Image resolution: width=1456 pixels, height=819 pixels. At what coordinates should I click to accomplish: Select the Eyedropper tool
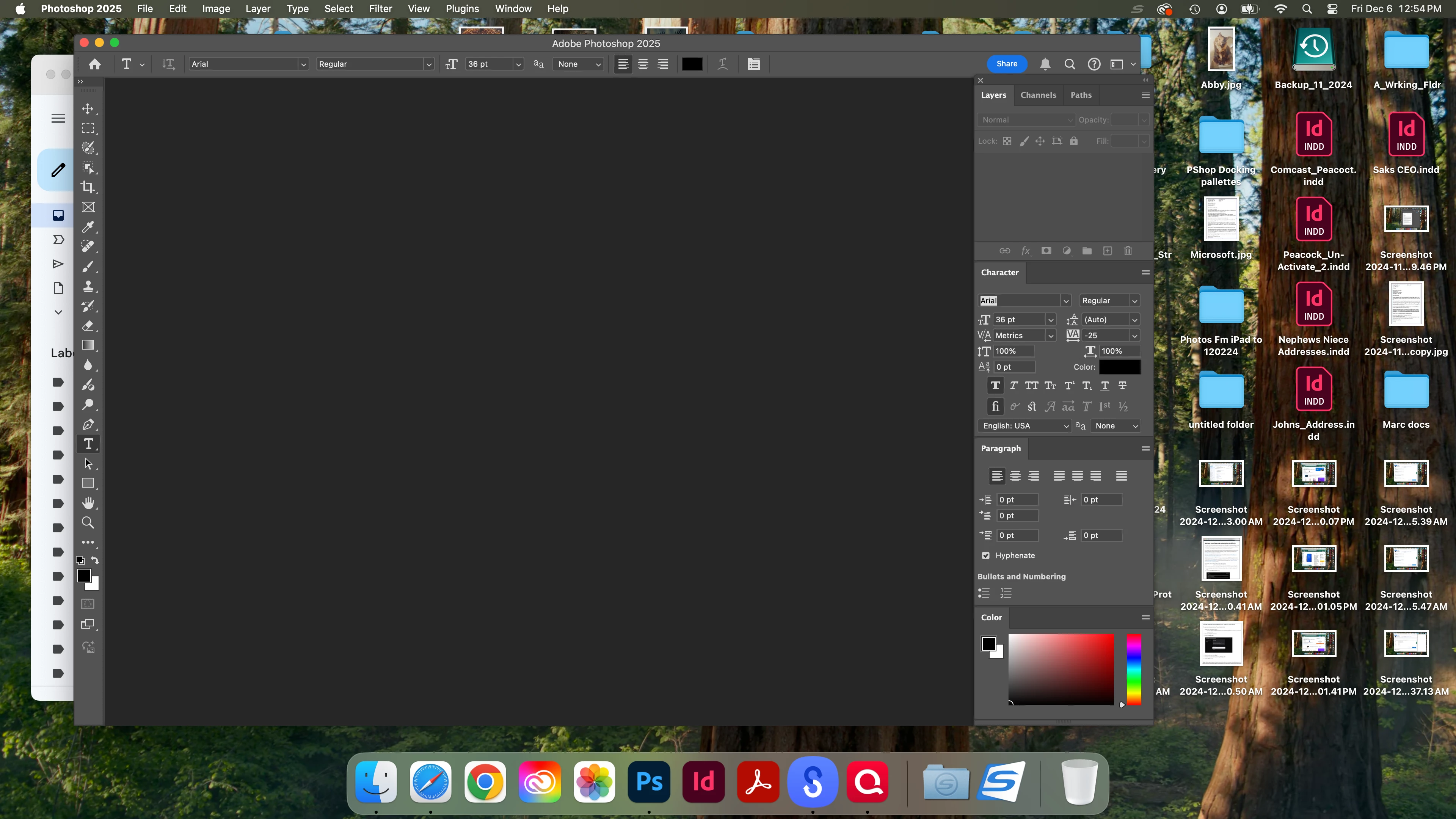tap(88, 227)
